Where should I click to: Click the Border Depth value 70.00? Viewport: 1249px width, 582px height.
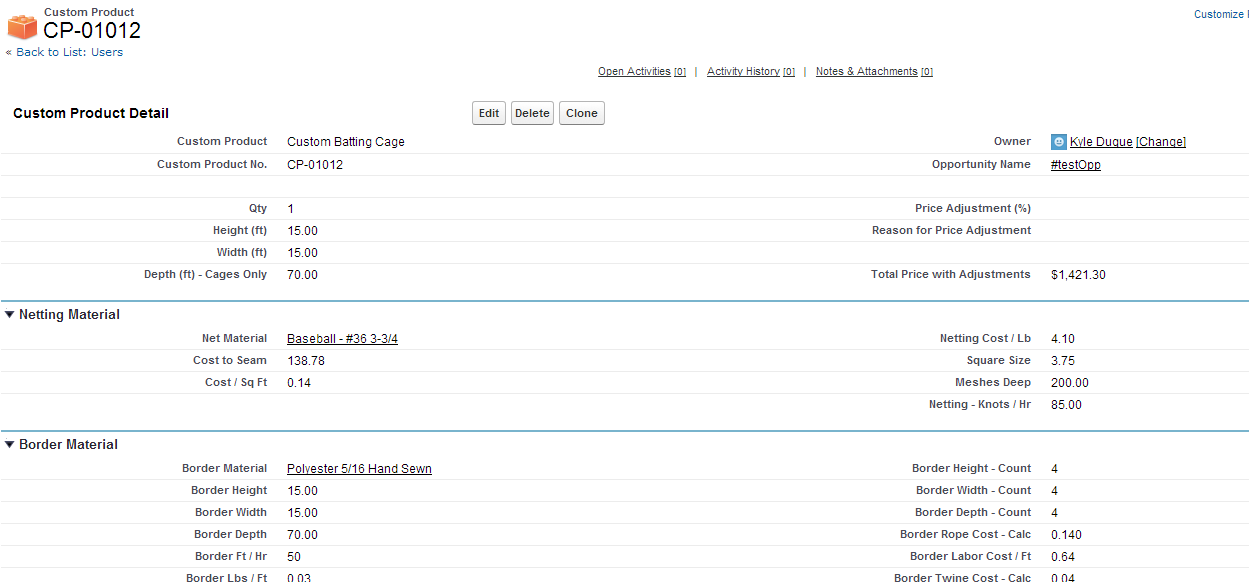(x=302, y=534)
